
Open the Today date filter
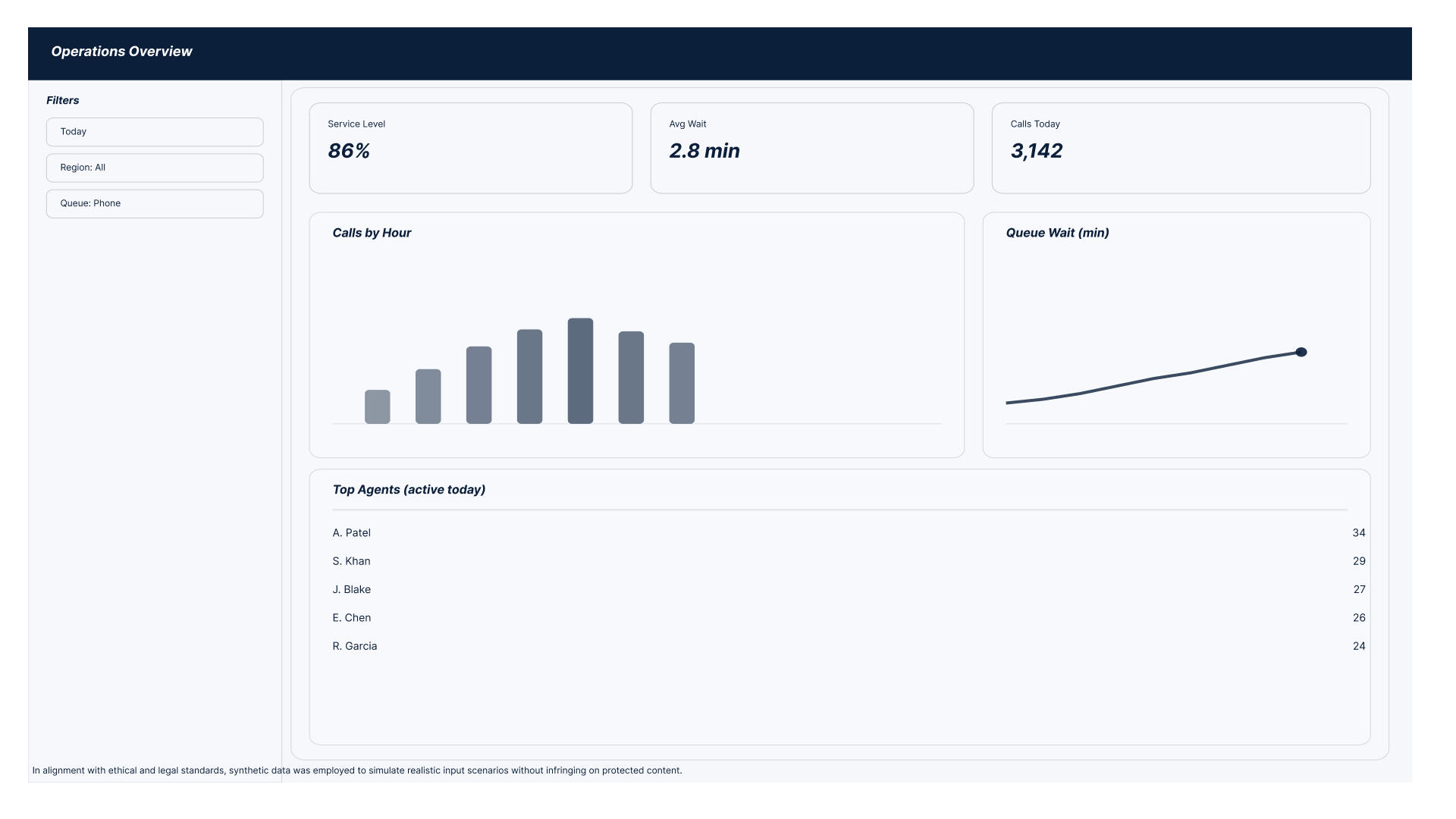tap(155, 132)
